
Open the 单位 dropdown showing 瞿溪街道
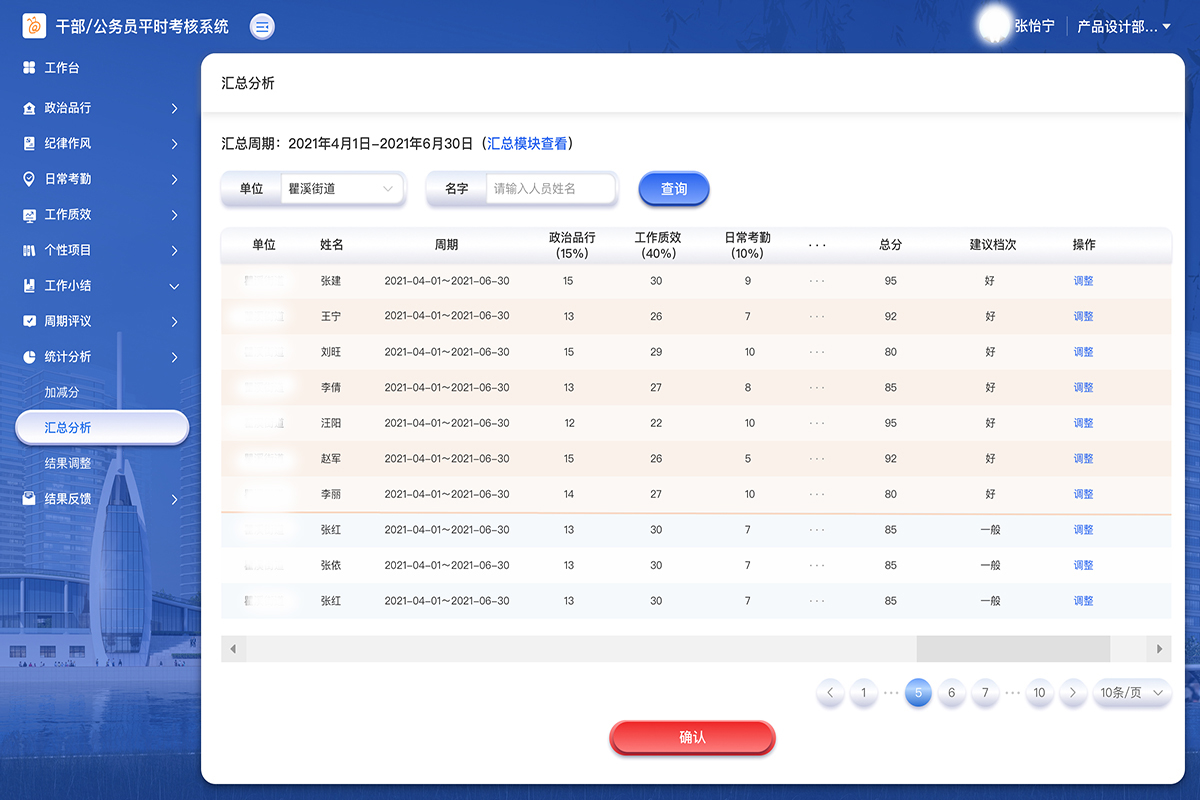pos(342,188)
